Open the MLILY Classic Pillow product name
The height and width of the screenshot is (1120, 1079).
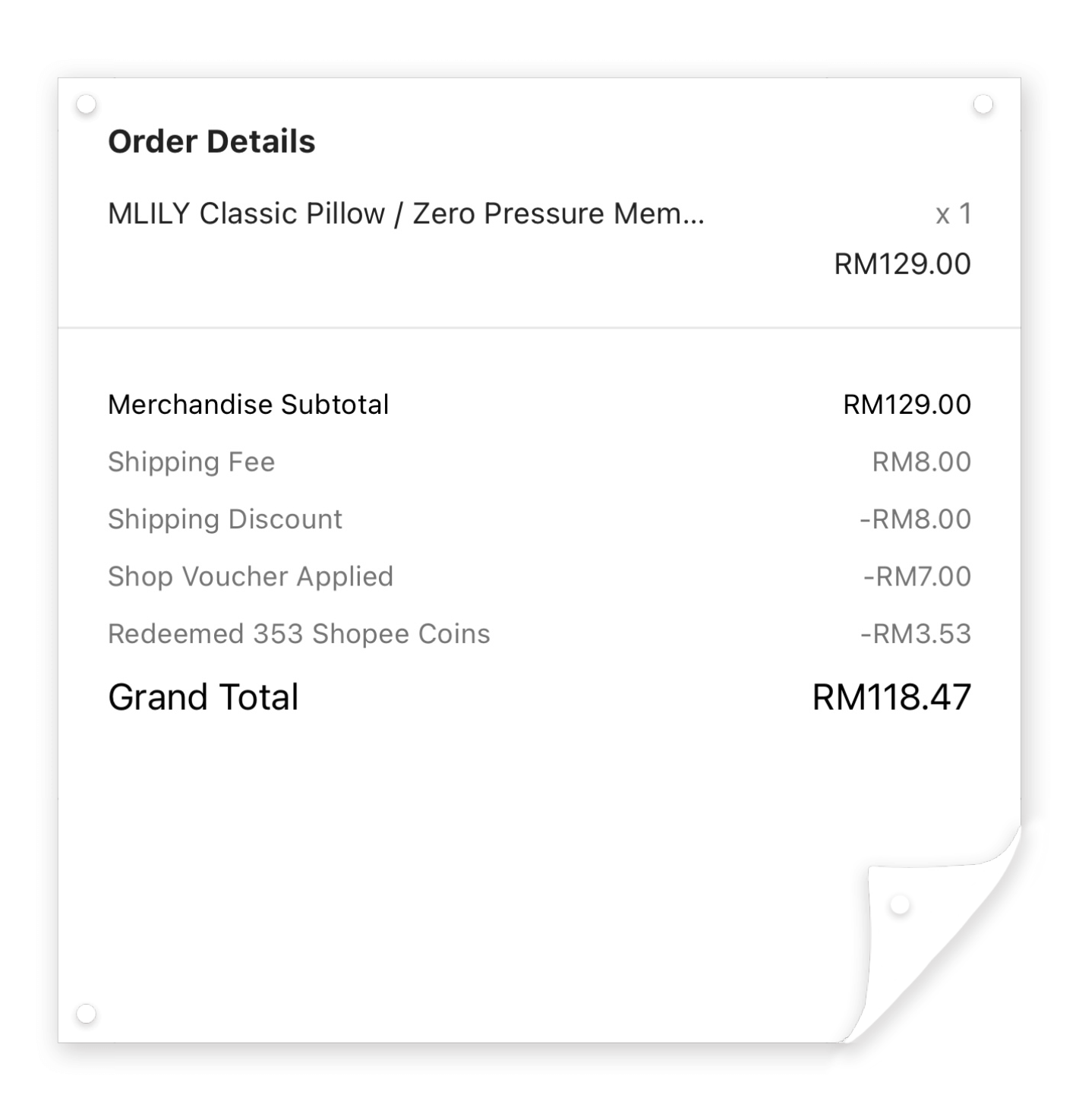(x=406, y=214)
